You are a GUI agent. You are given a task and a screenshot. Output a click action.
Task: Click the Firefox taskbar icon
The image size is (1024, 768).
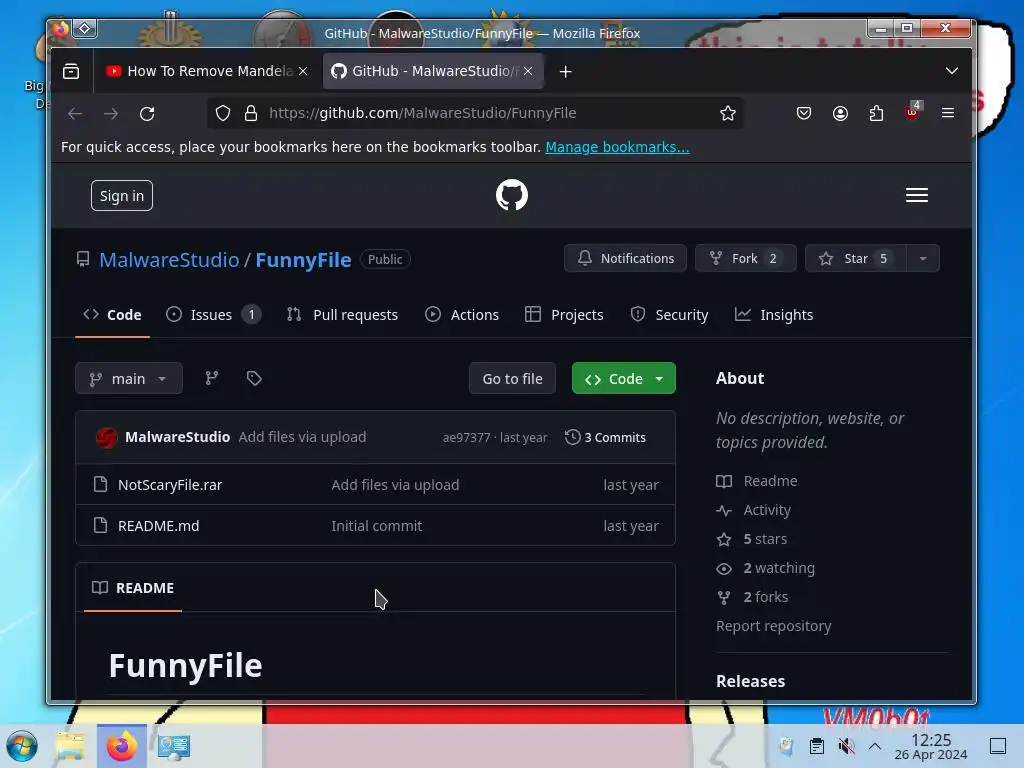coord(121,746)
